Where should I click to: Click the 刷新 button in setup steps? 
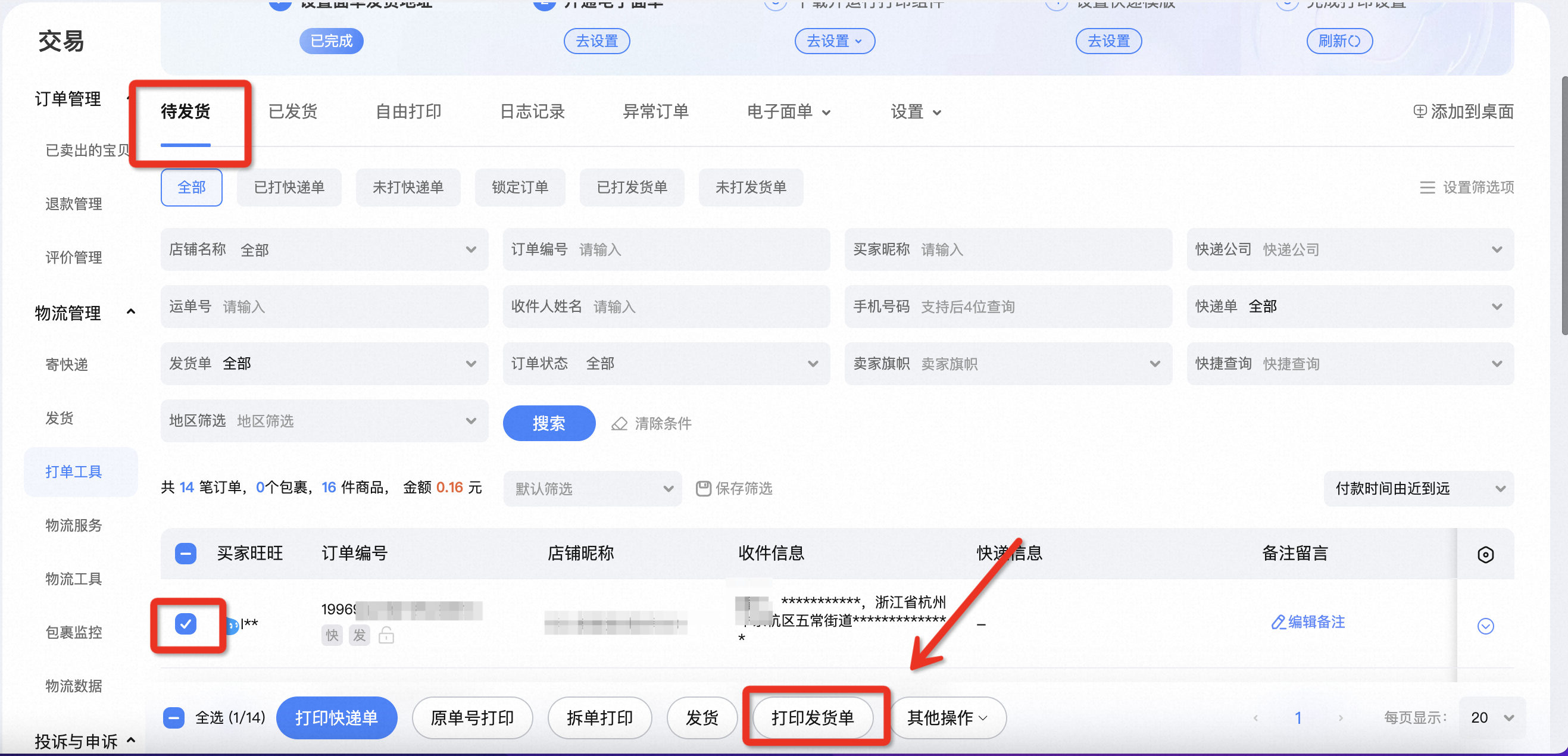[x=1339, y=42]
